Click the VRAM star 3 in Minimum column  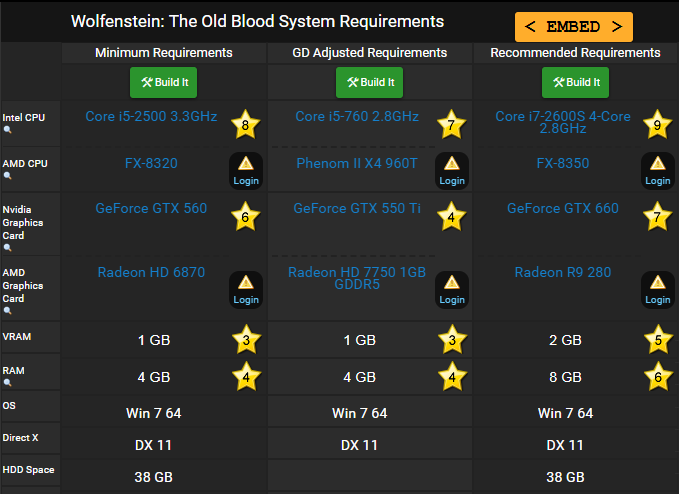pos(246,339)
